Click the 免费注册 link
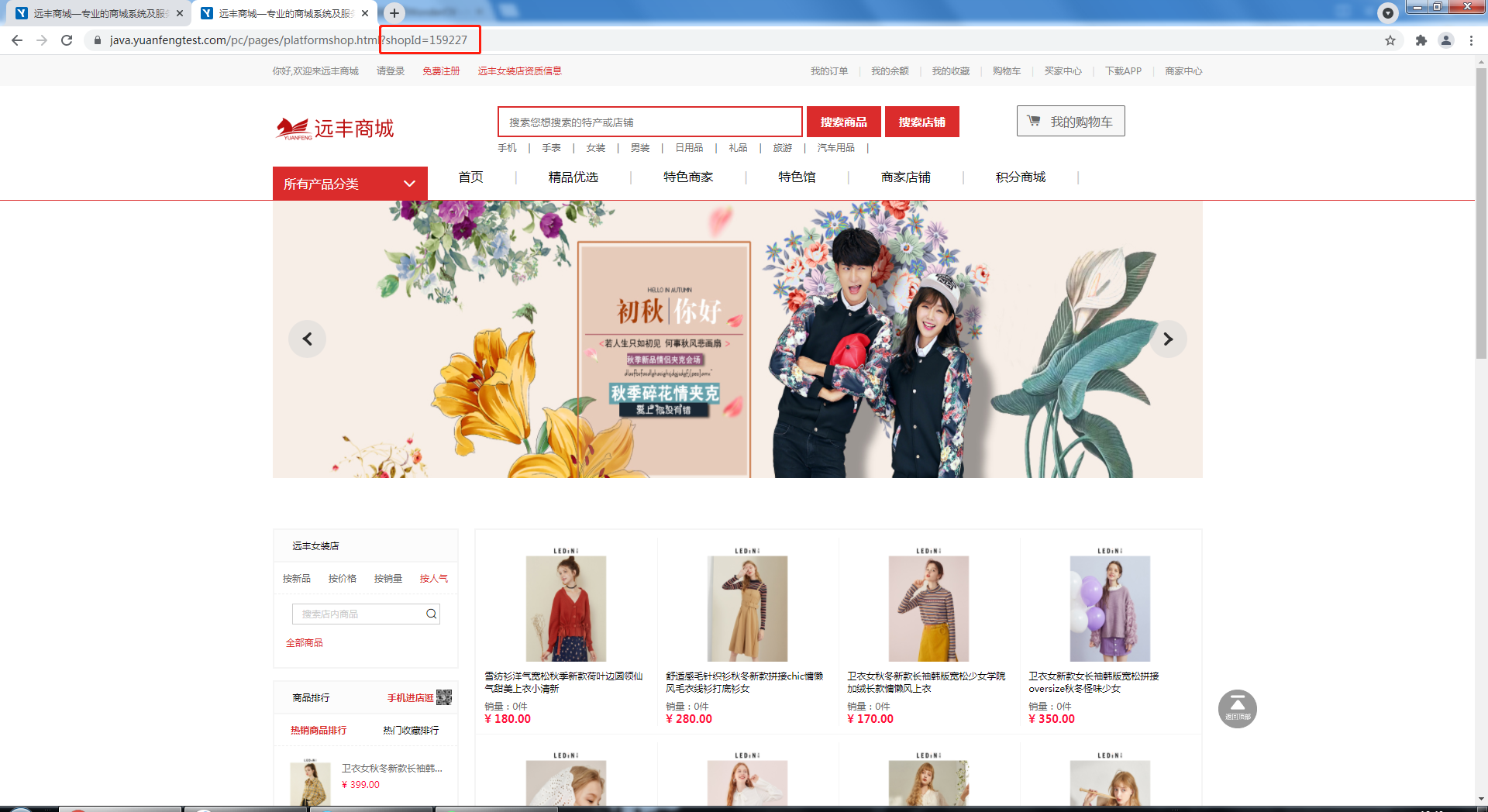Image resolution: width=1488 pixels, height=812 pixels. pyautogui.click(x=441, y=71)
